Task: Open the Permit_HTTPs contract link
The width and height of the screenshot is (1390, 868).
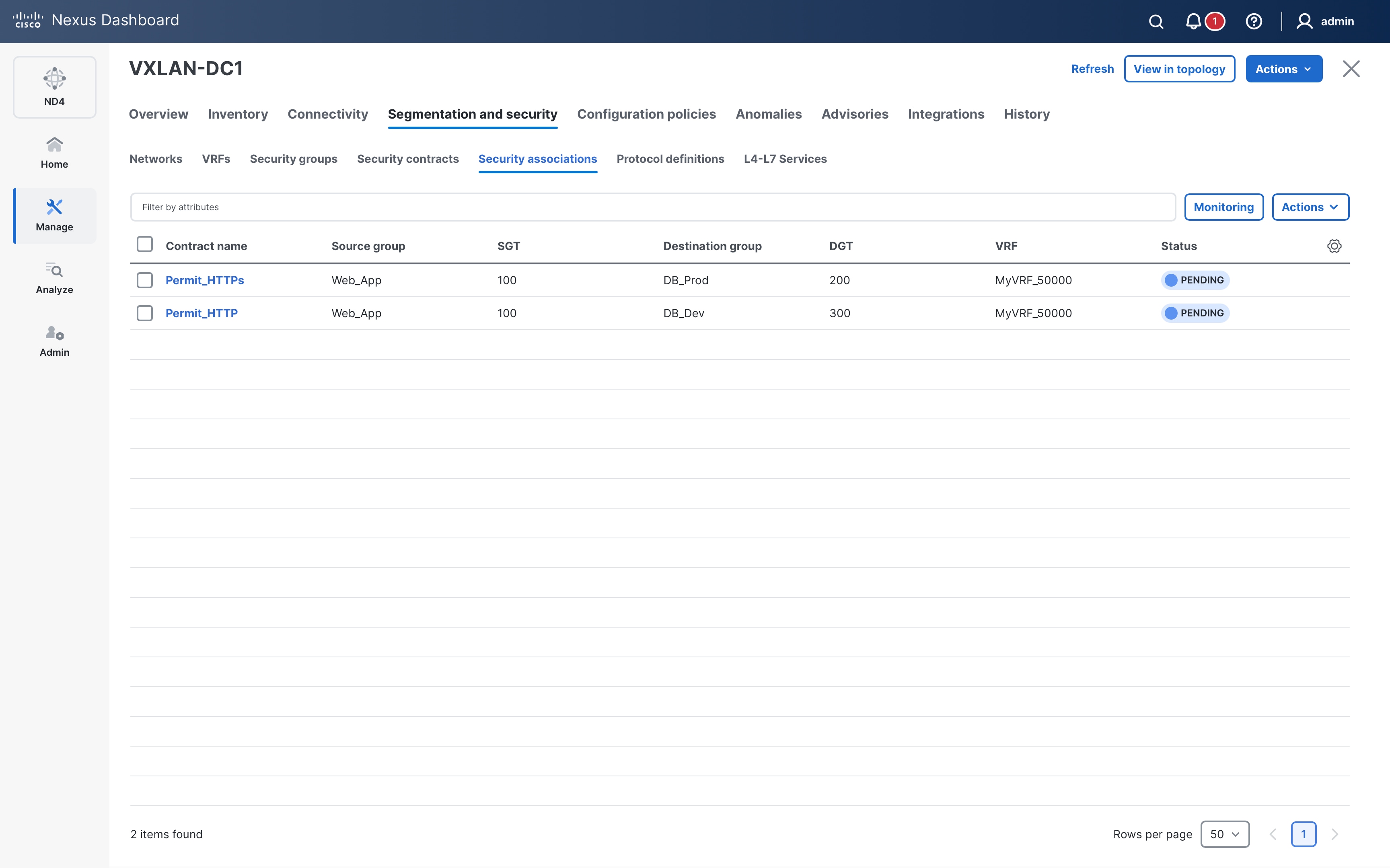Action: 204,280
